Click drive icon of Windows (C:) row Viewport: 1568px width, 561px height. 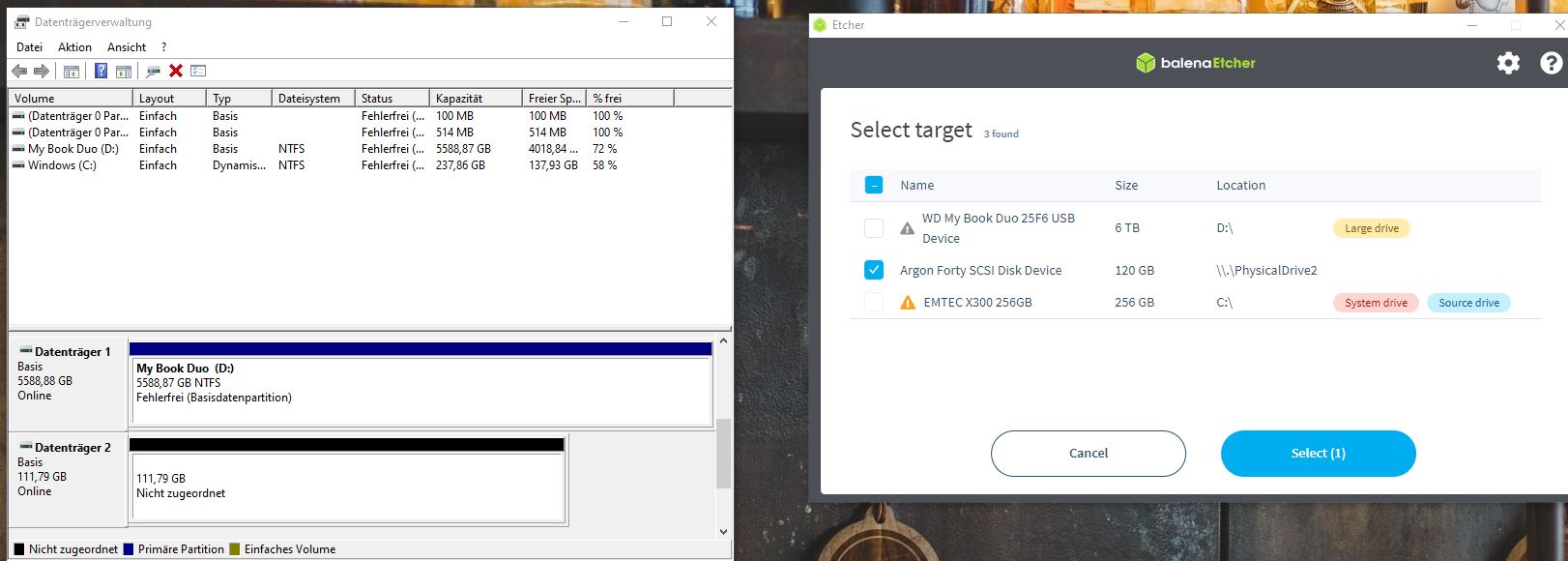point(18,165)
